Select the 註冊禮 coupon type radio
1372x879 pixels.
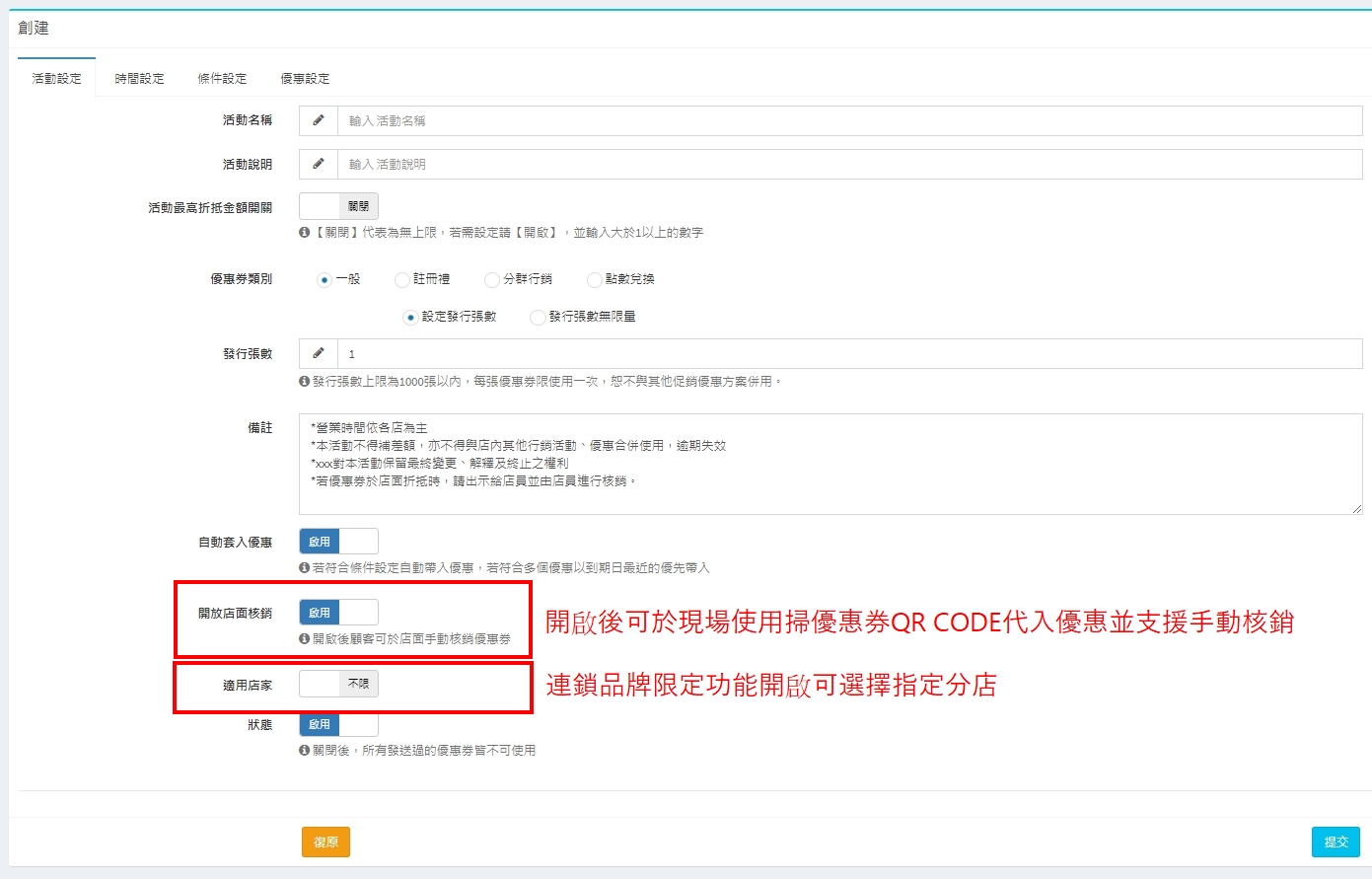pos(402,280)
